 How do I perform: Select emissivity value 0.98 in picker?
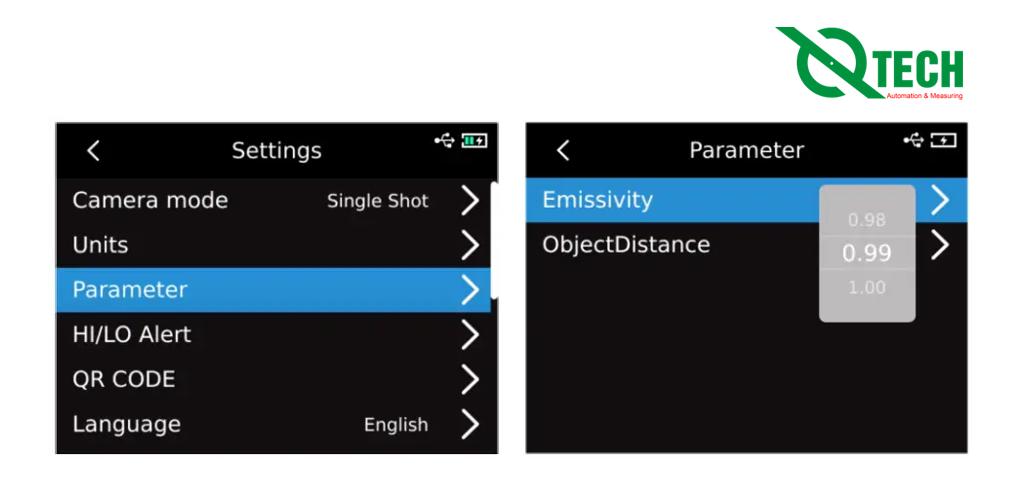click(x=866, y=219)
